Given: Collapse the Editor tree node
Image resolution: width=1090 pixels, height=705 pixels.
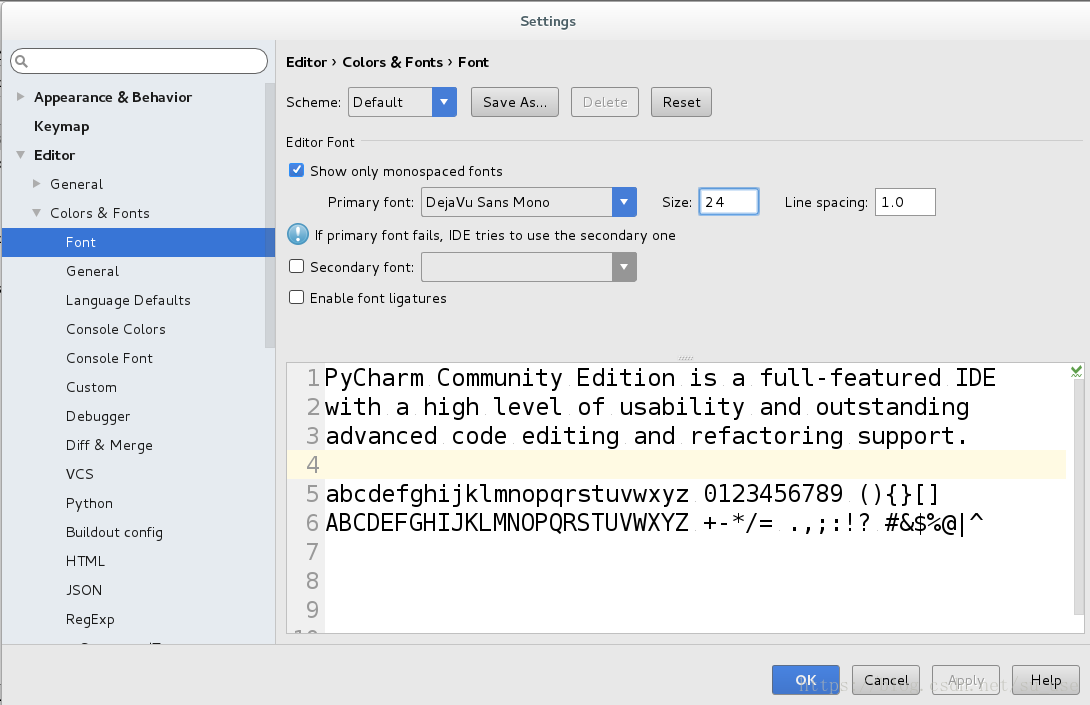Looking at the screenshot, I should tap(21, 154).
